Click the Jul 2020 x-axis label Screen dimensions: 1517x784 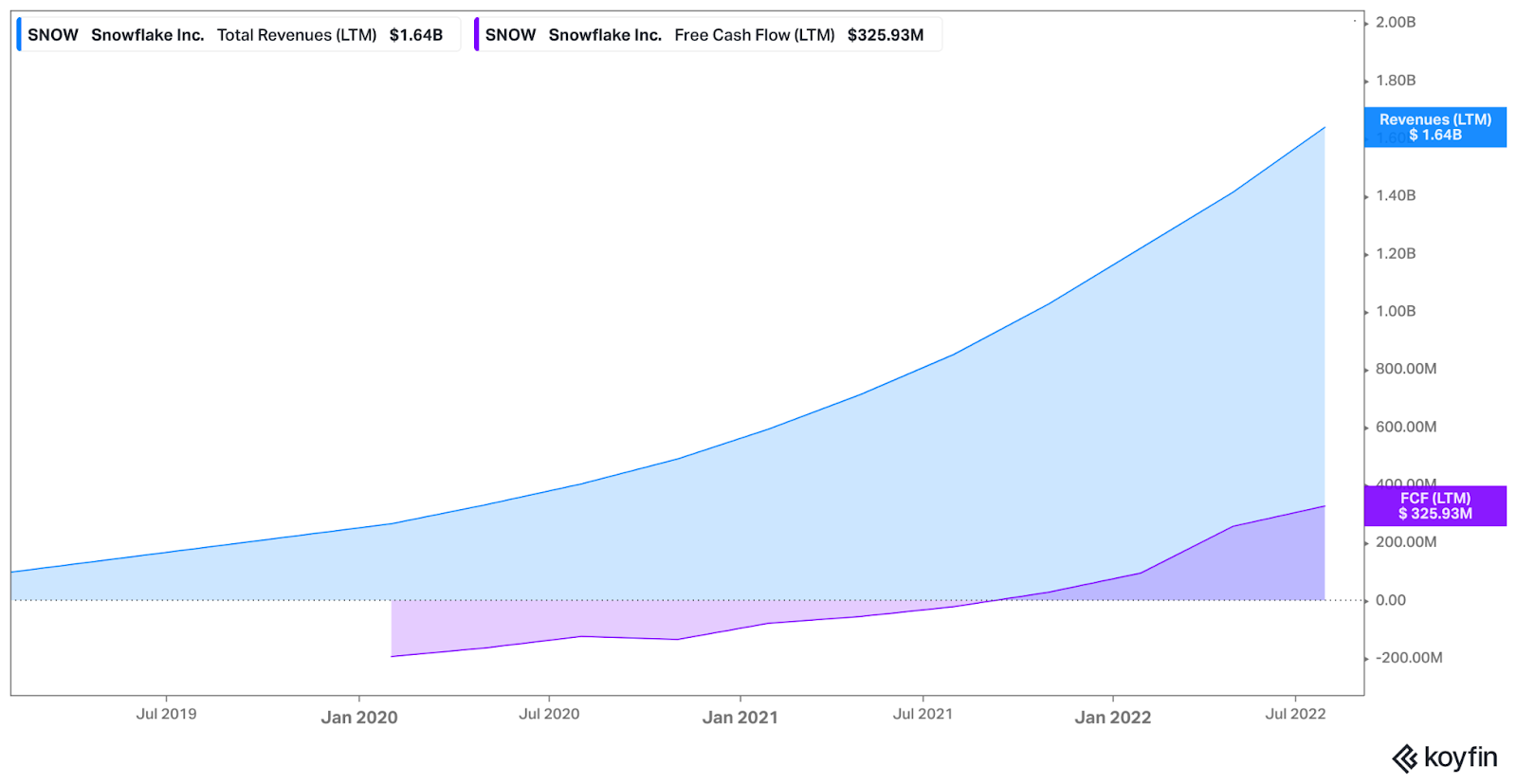click(549, 714)
